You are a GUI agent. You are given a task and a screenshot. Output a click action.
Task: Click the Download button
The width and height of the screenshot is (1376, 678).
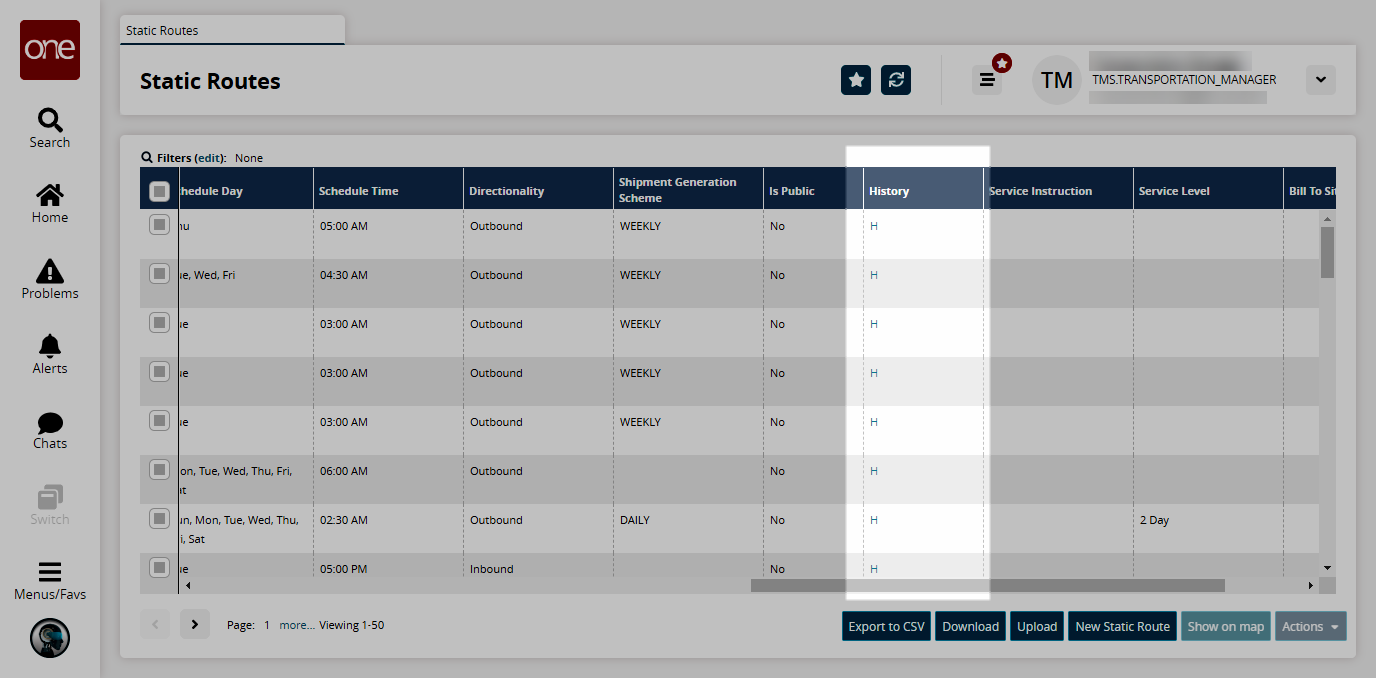tap(970, 627)
